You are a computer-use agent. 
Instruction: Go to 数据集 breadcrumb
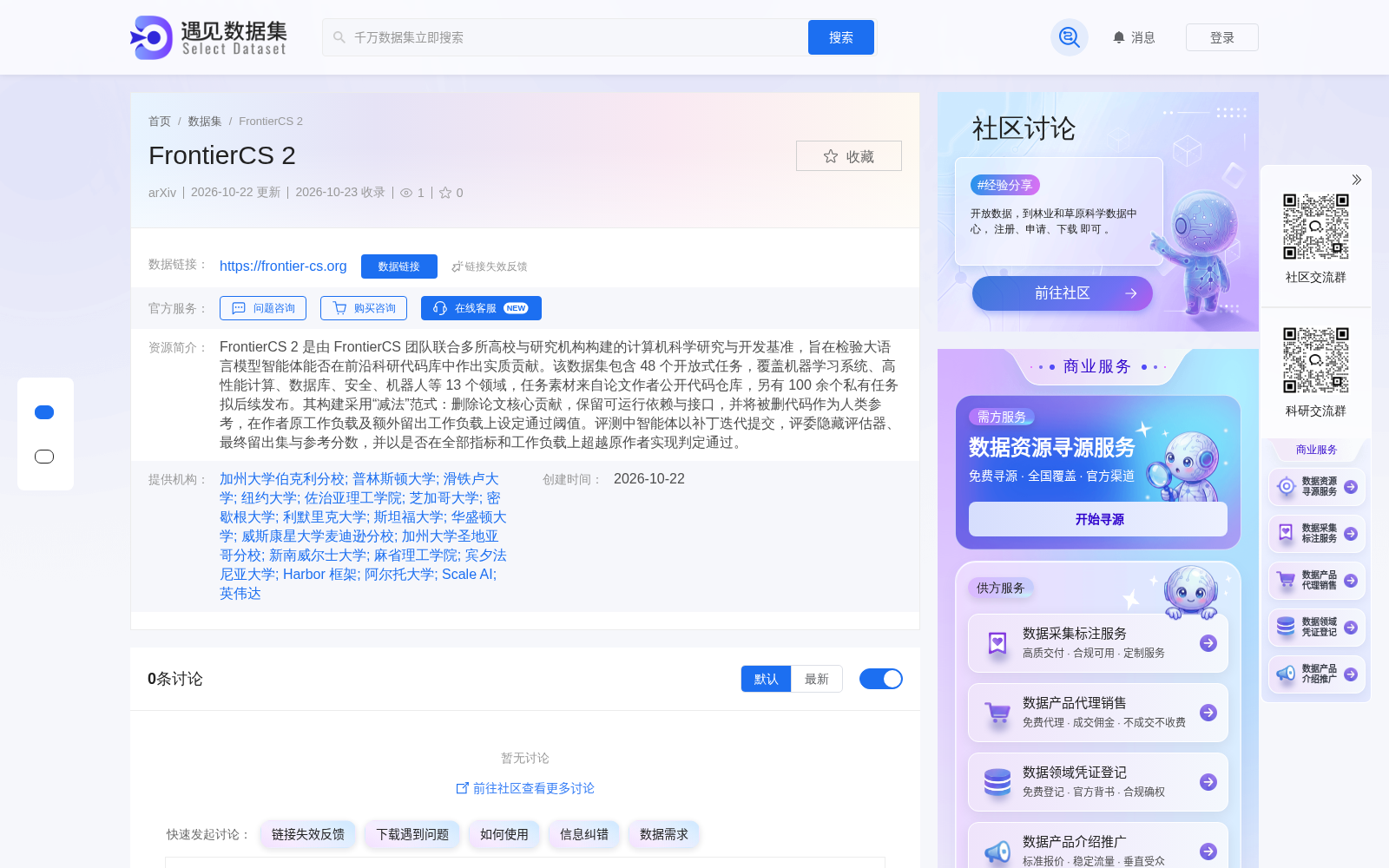click(205, 122)
